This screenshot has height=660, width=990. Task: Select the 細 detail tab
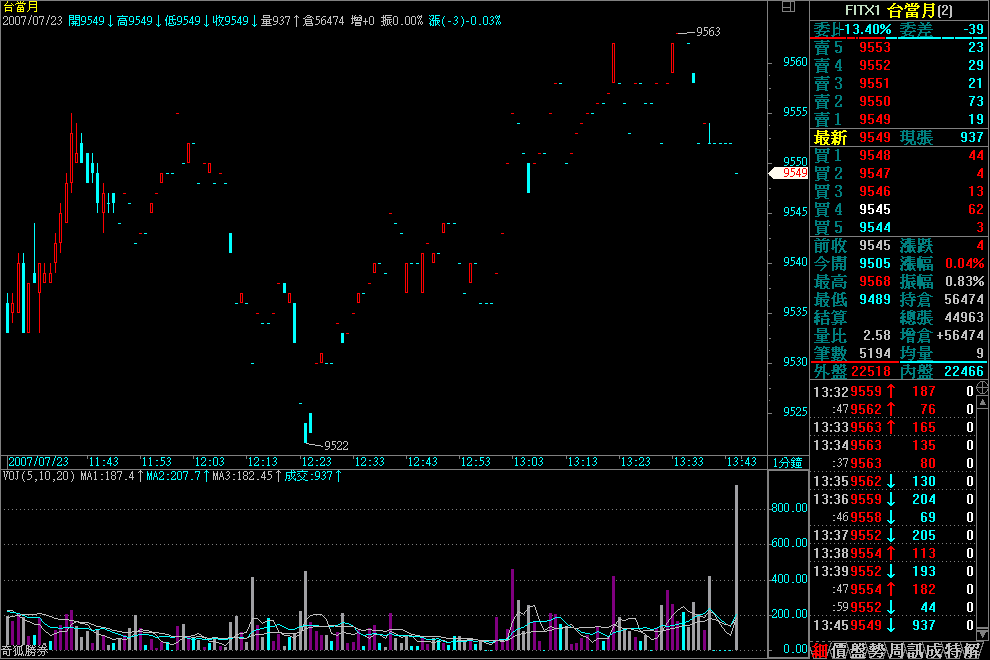[819, 651]
